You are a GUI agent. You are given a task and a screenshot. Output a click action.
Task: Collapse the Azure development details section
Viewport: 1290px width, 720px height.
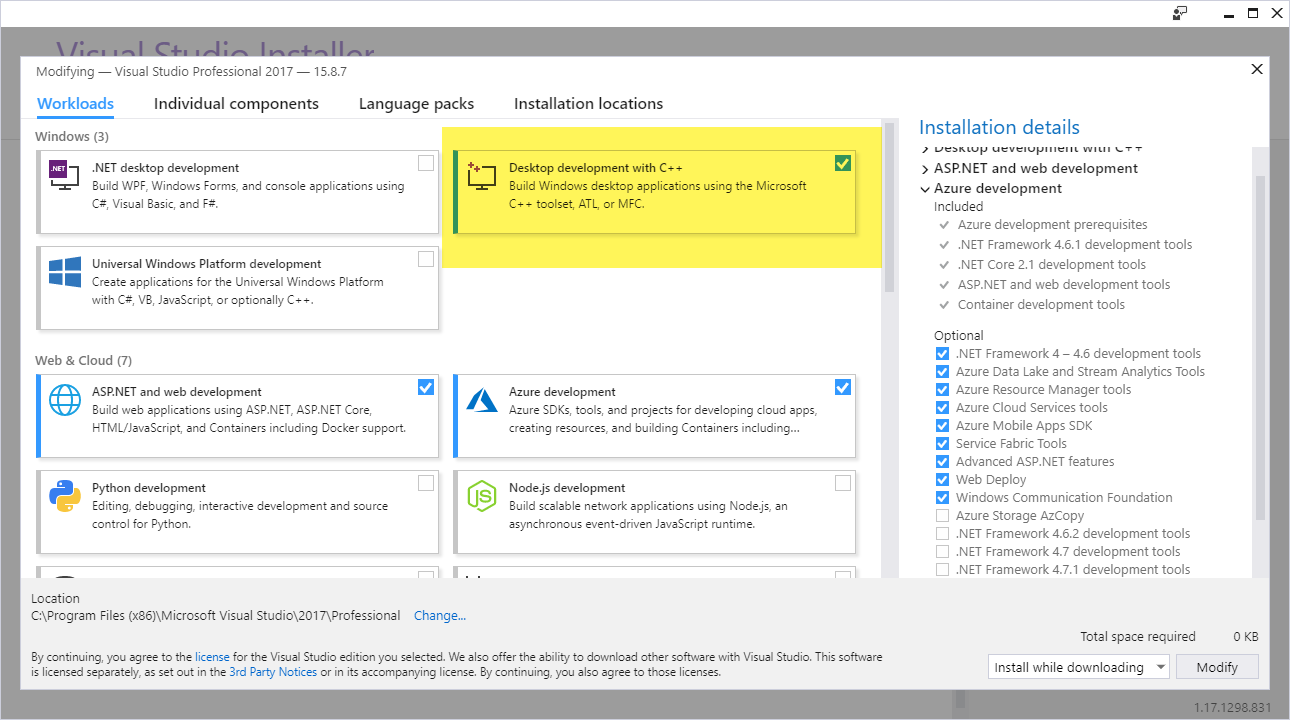(x=925, y=189)
